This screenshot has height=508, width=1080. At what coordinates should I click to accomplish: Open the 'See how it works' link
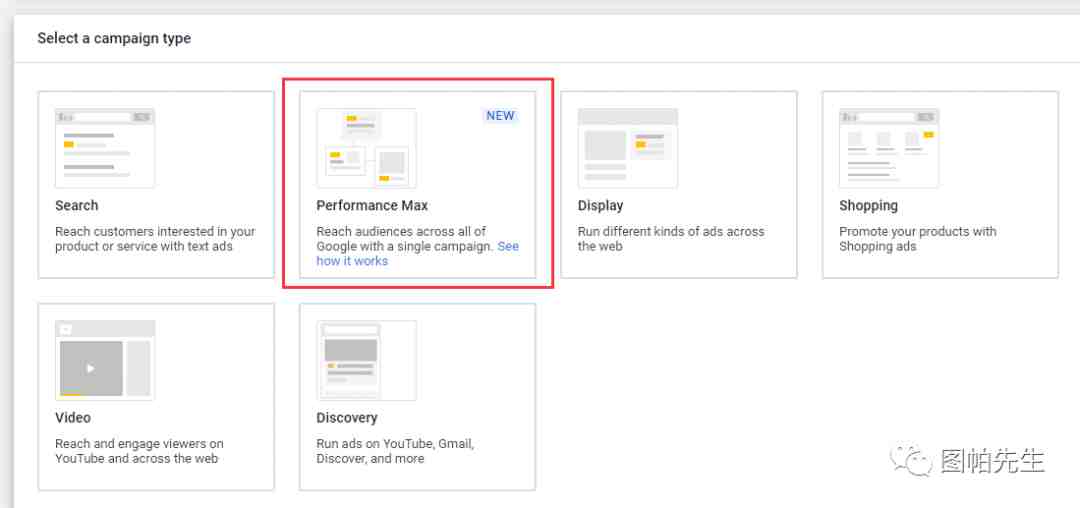pyautogui.click(x=417, y=253)
